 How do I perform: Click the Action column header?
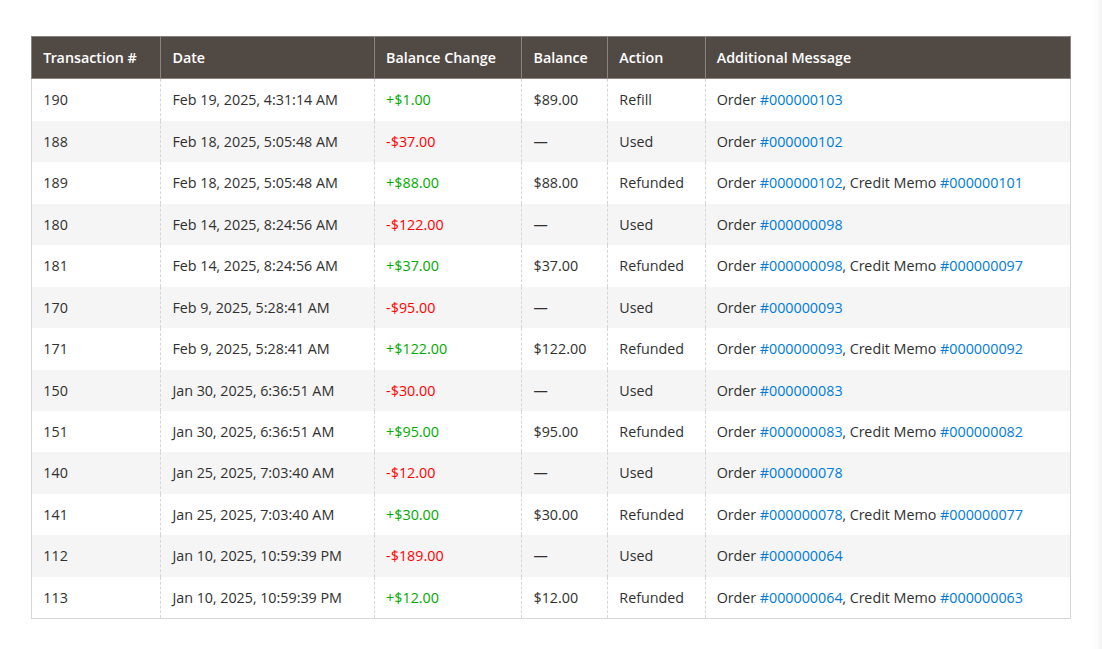(642, 58)
